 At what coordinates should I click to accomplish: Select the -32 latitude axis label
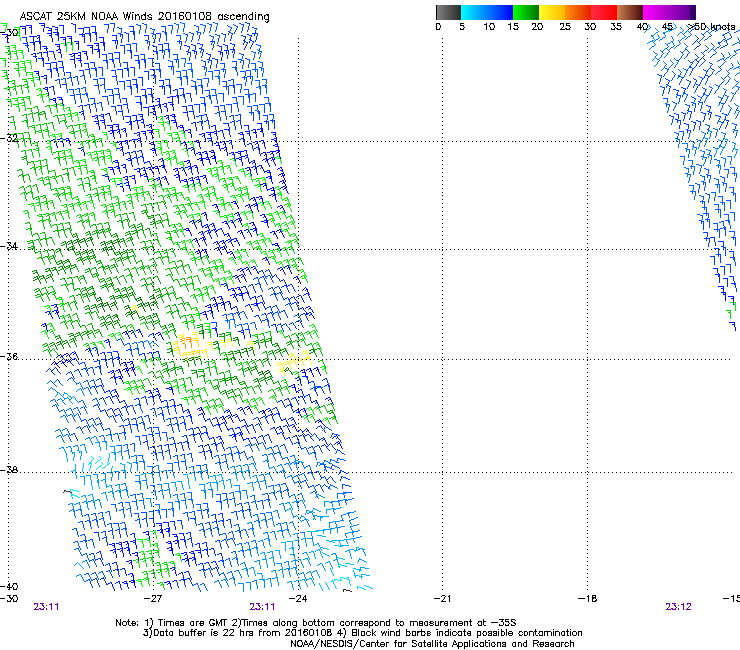tap(9, 138)
